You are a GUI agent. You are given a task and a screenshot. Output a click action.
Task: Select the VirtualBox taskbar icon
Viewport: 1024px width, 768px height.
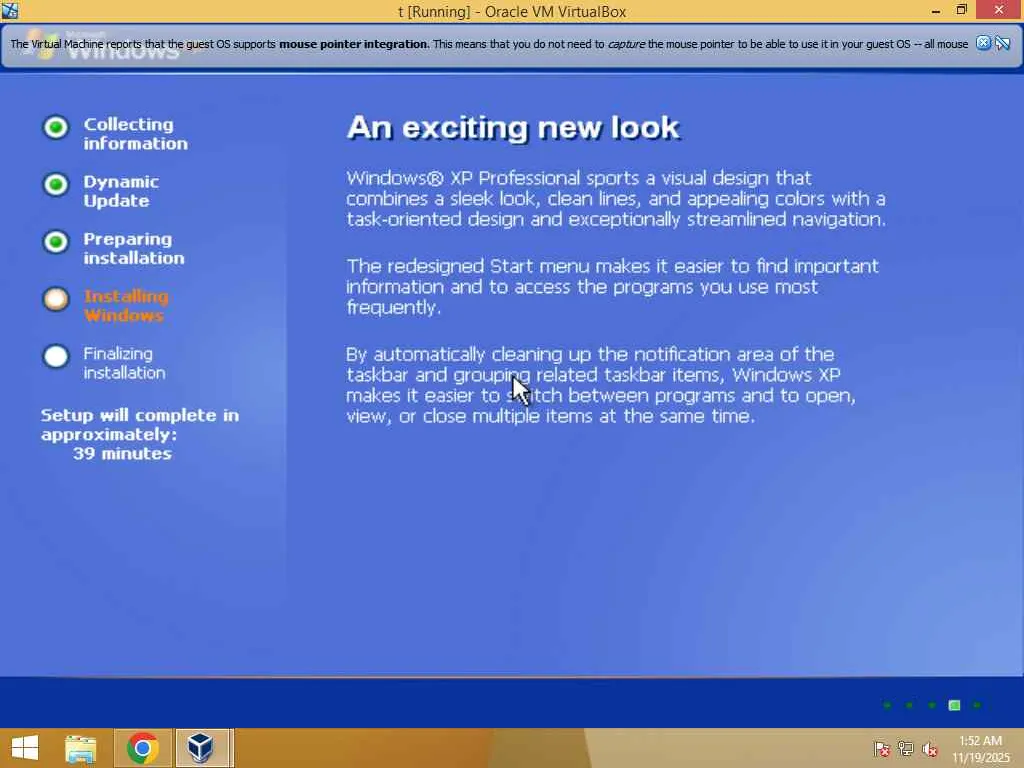tap(200, 748)
